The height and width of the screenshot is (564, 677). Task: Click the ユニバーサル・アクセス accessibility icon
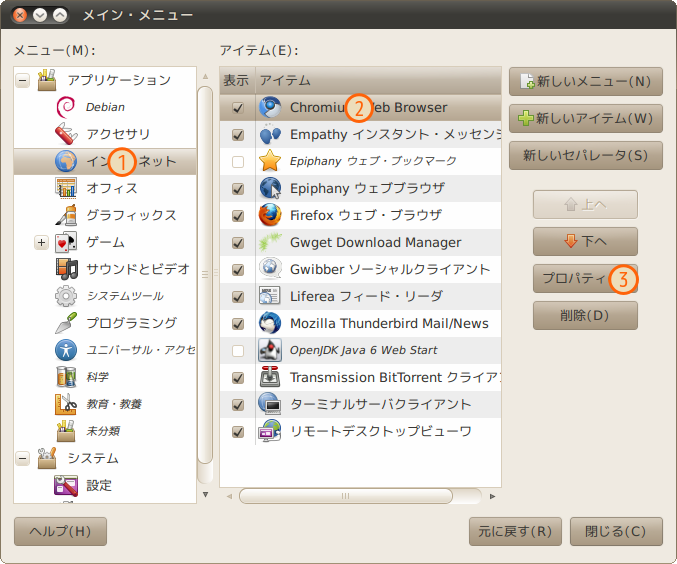point(66,350)
